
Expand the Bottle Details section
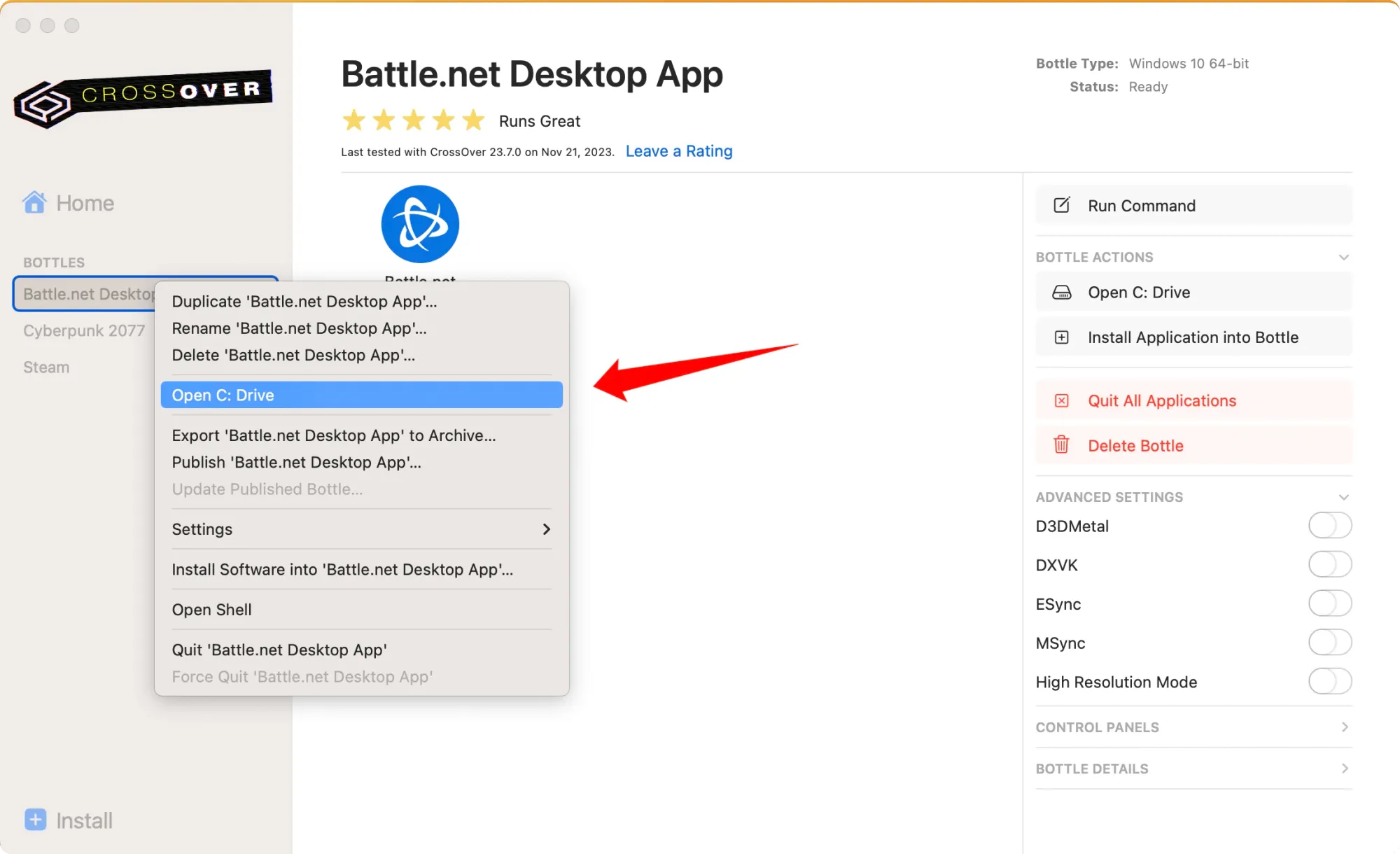pos(1343,768)
